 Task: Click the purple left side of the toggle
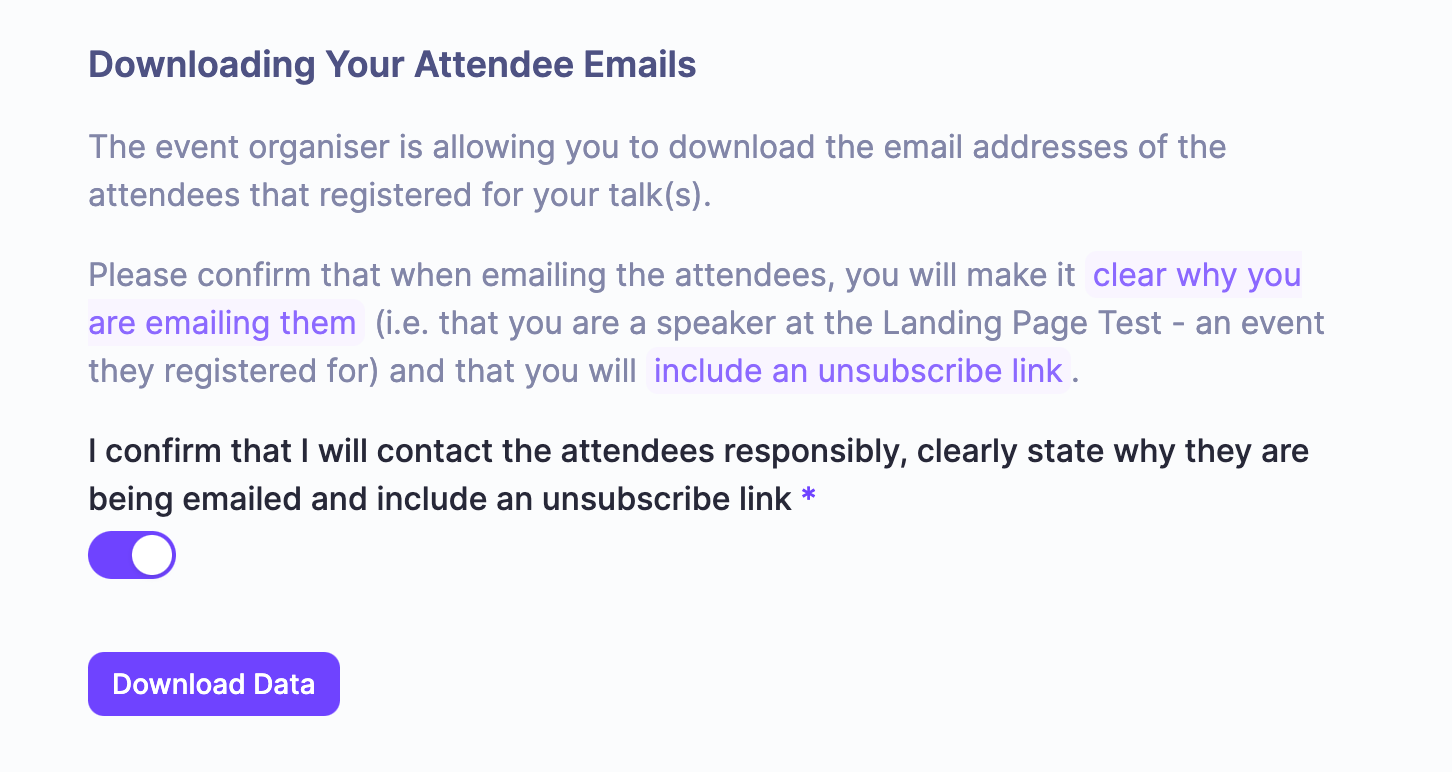pyautogui.click(x=110, y=555)
